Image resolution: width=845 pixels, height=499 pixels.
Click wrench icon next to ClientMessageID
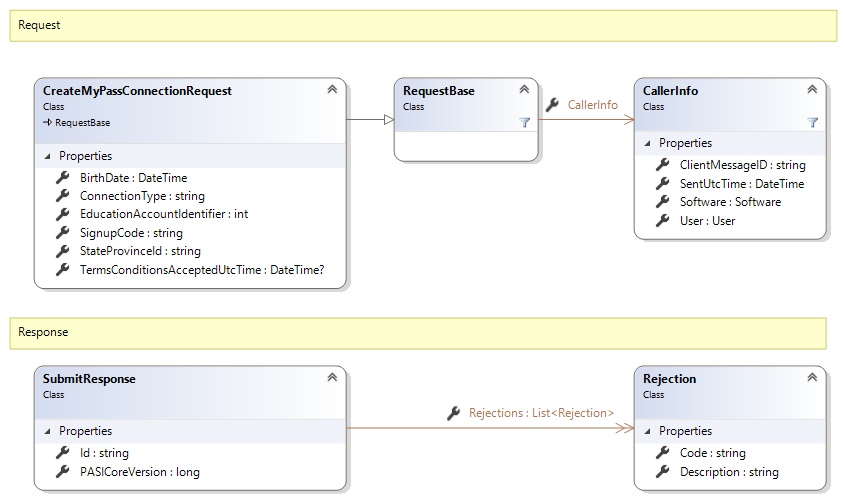[663, 165]
